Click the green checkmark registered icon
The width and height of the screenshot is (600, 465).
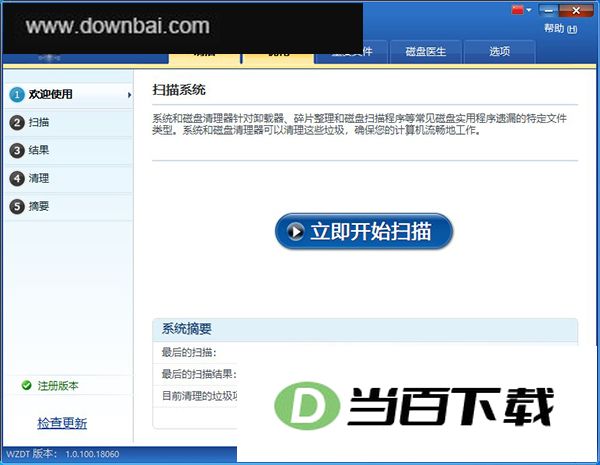pyautogui.click(x=26, y=385)
